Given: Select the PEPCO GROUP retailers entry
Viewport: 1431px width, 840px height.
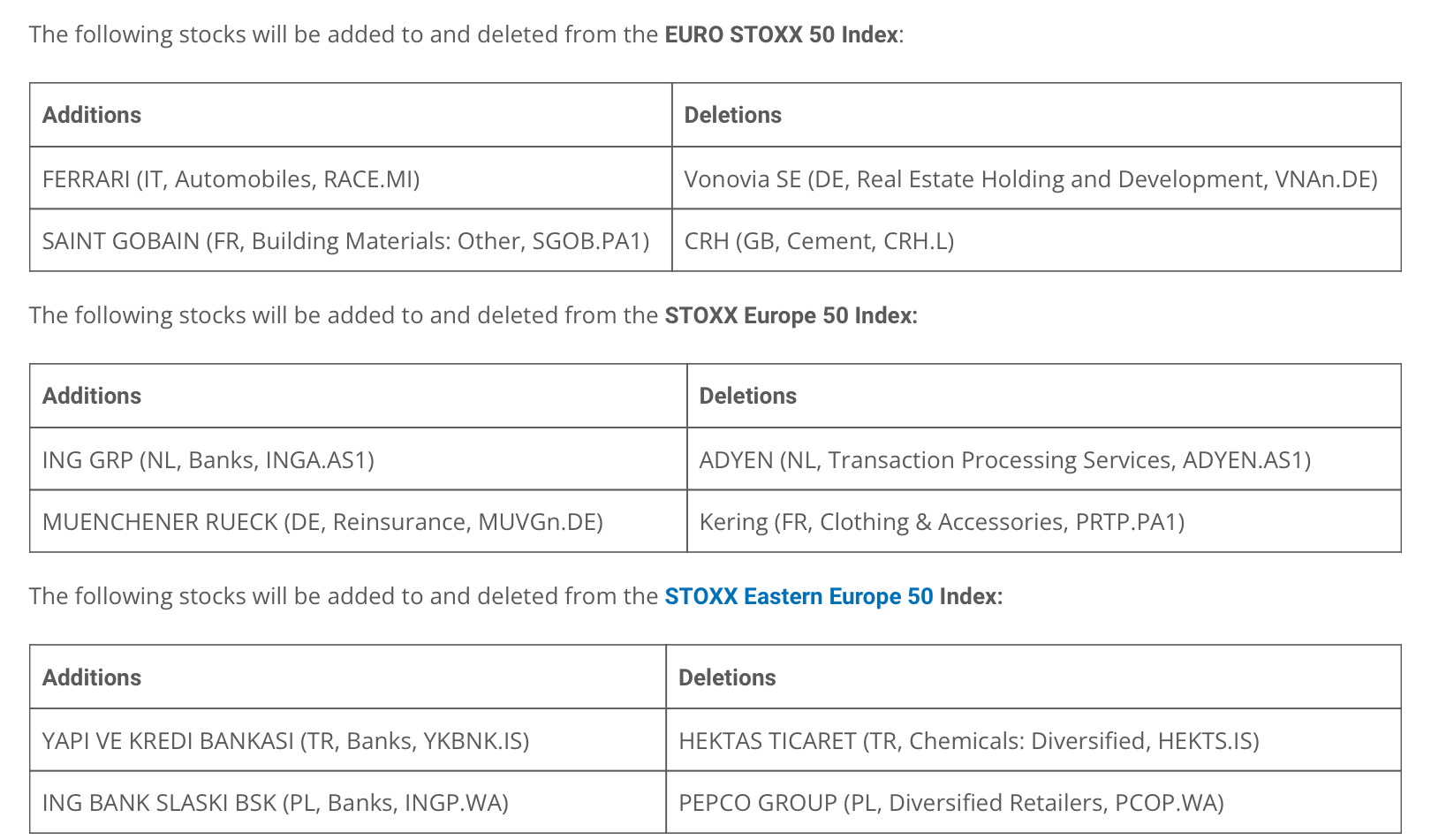Looking at the screenshot, I should point(1033,802).
